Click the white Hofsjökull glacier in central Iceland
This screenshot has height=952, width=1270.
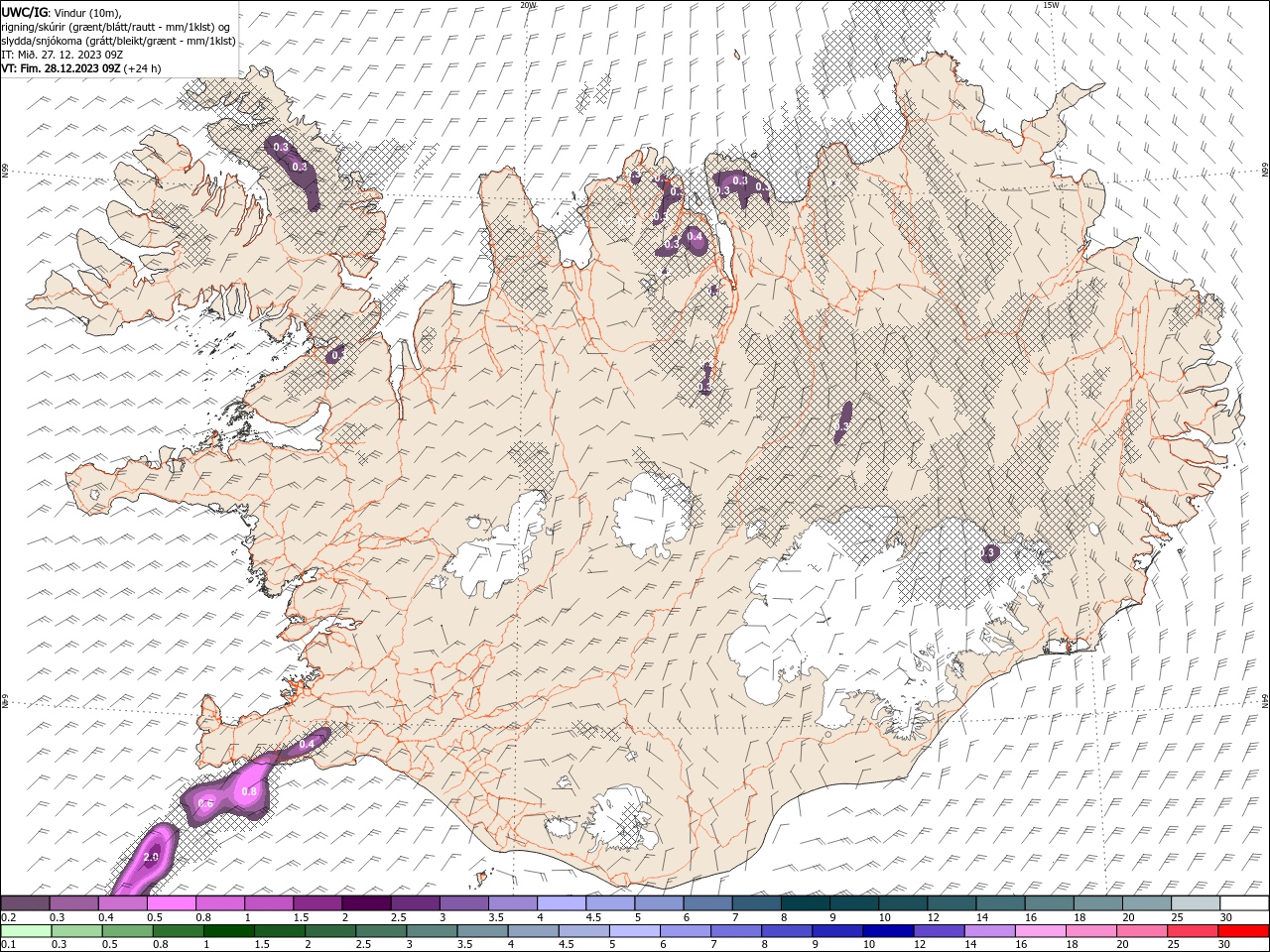coord(651,514)
